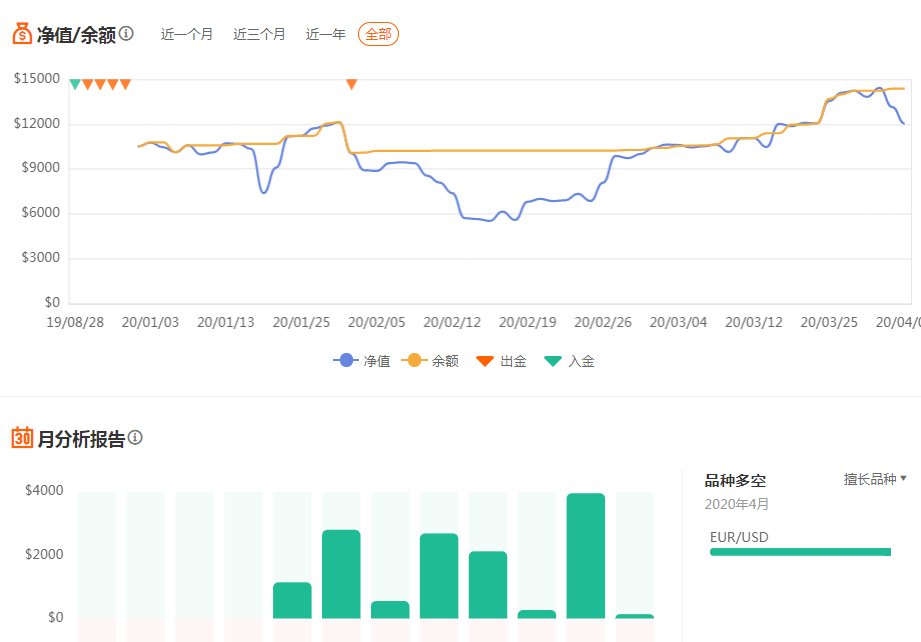This screenshot has height=642, width=921.
Task: Click the last orange marker in the left group of four
Action: 125,85
